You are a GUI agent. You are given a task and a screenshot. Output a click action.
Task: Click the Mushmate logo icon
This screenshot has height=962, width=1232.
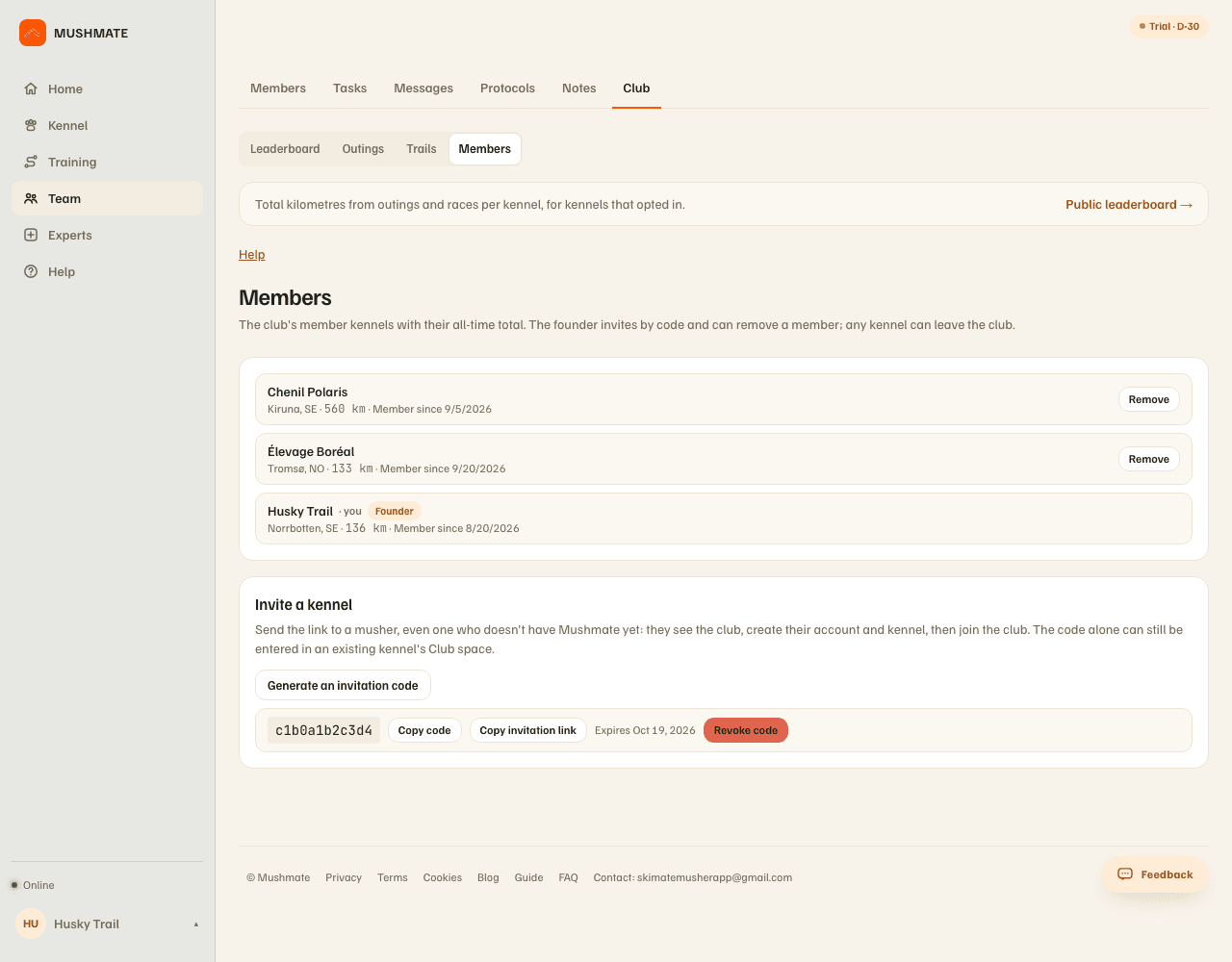[33, 33]
